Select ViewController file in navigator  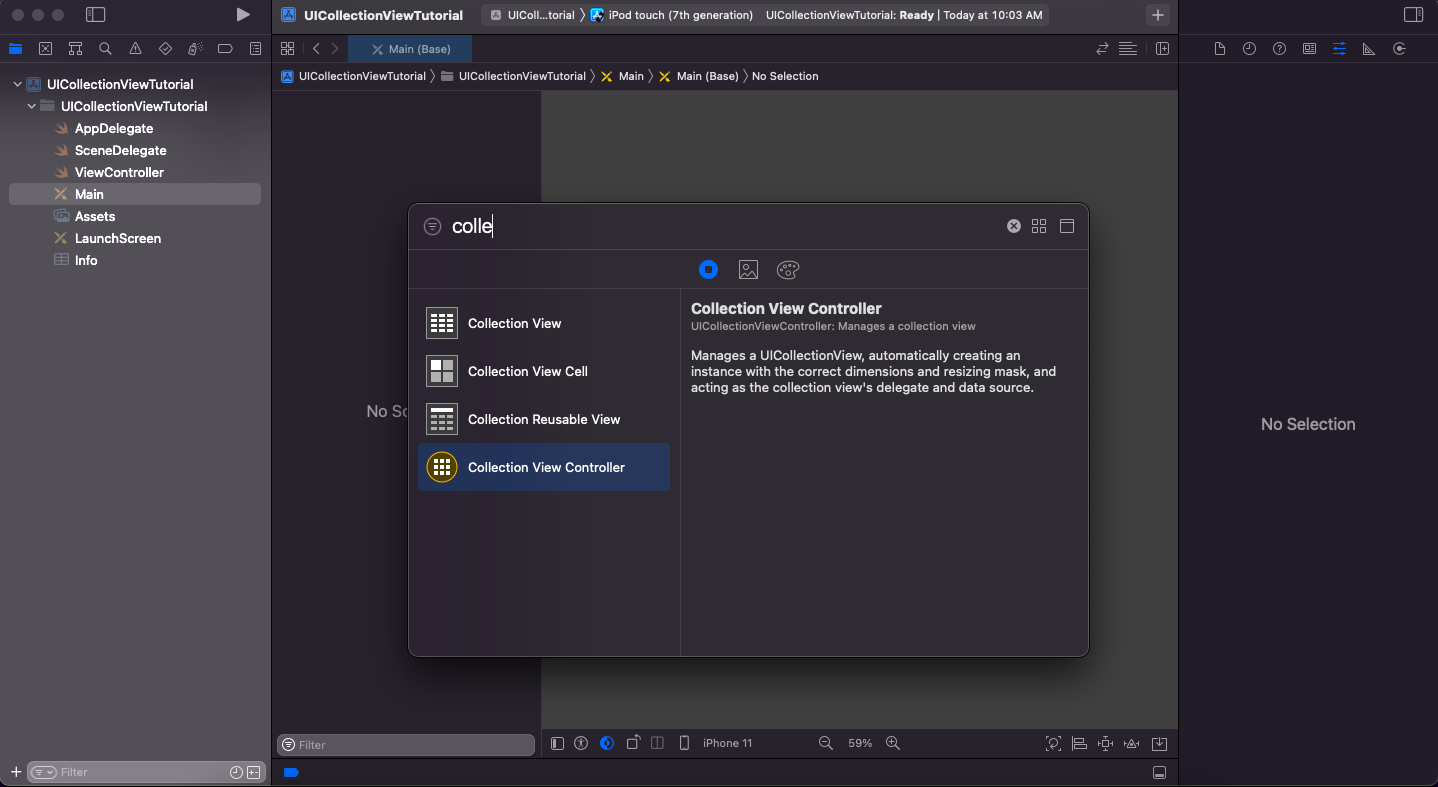coord(119,172)
